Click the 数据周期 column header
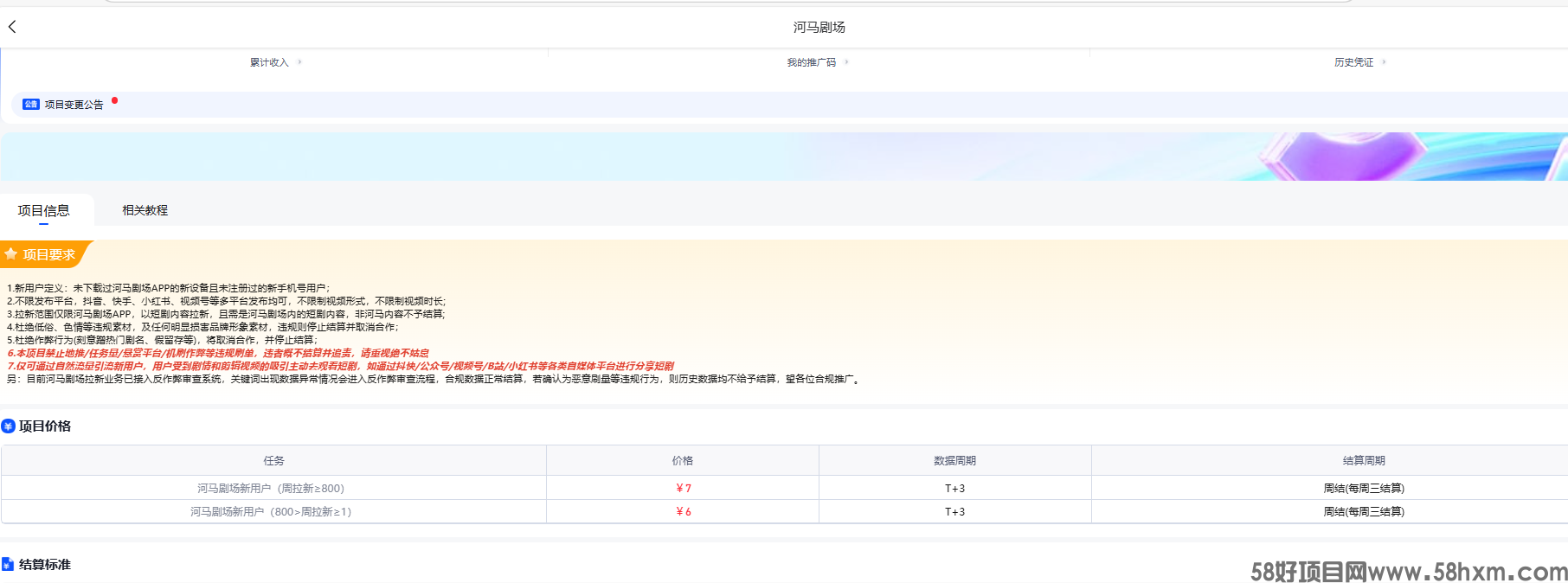This screenshot has height=583, width=1568. (954, 461)
